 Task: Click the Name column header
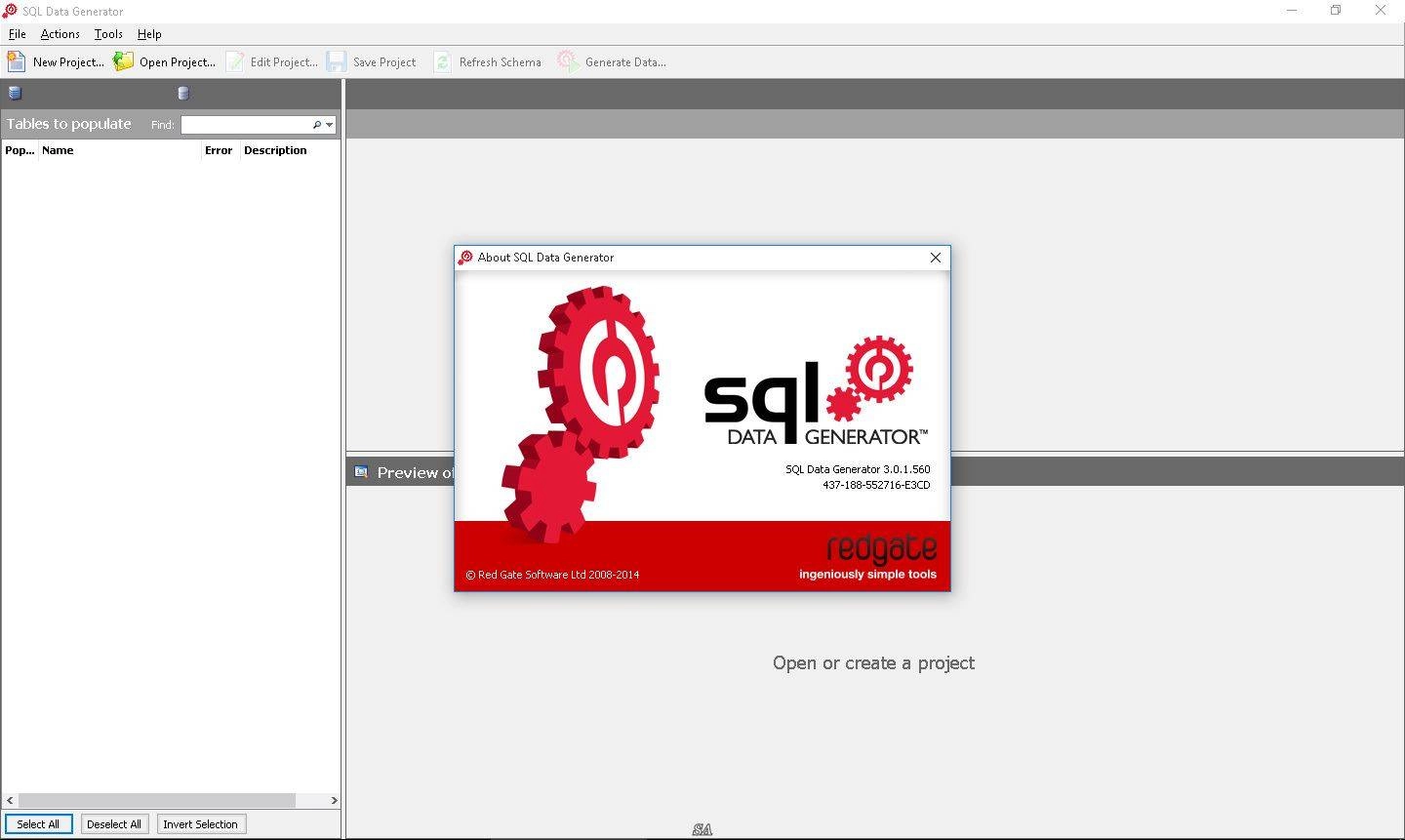pos(119,150)
